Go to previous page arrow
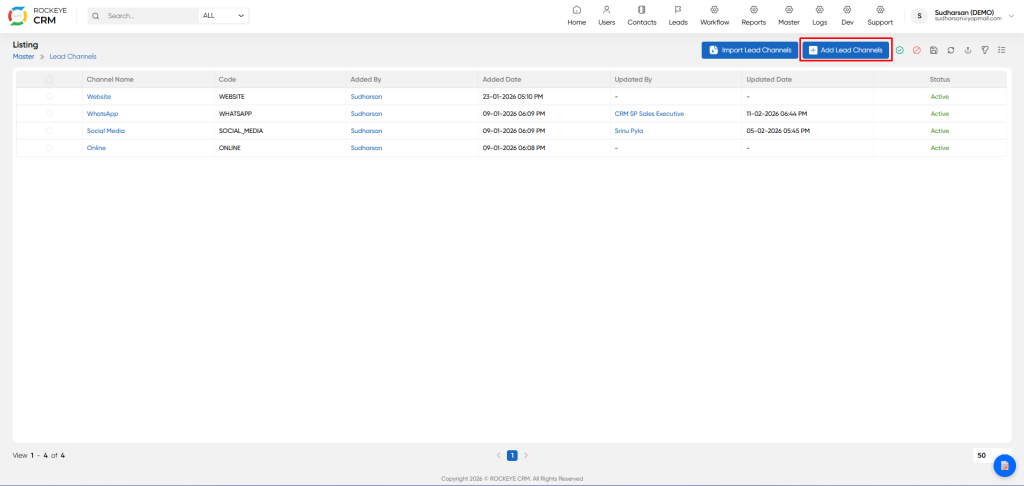1024x486 pixels. click(499, 455)
